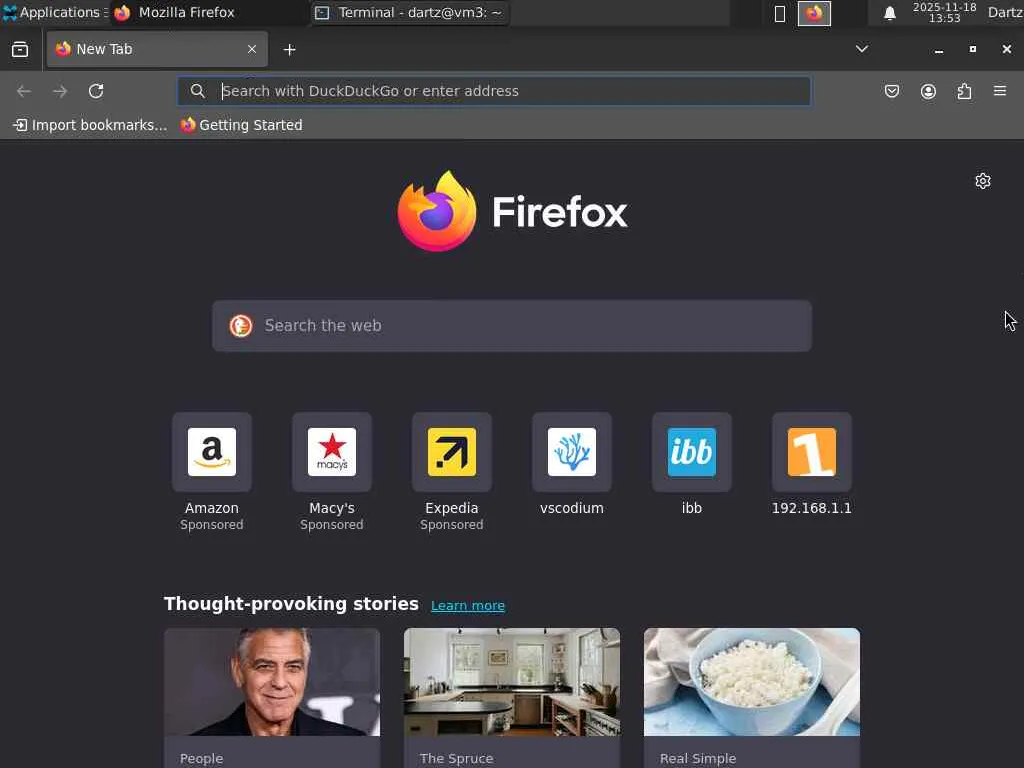
Task: Open the People story thumbnail
Action: [x=272, y=682]
